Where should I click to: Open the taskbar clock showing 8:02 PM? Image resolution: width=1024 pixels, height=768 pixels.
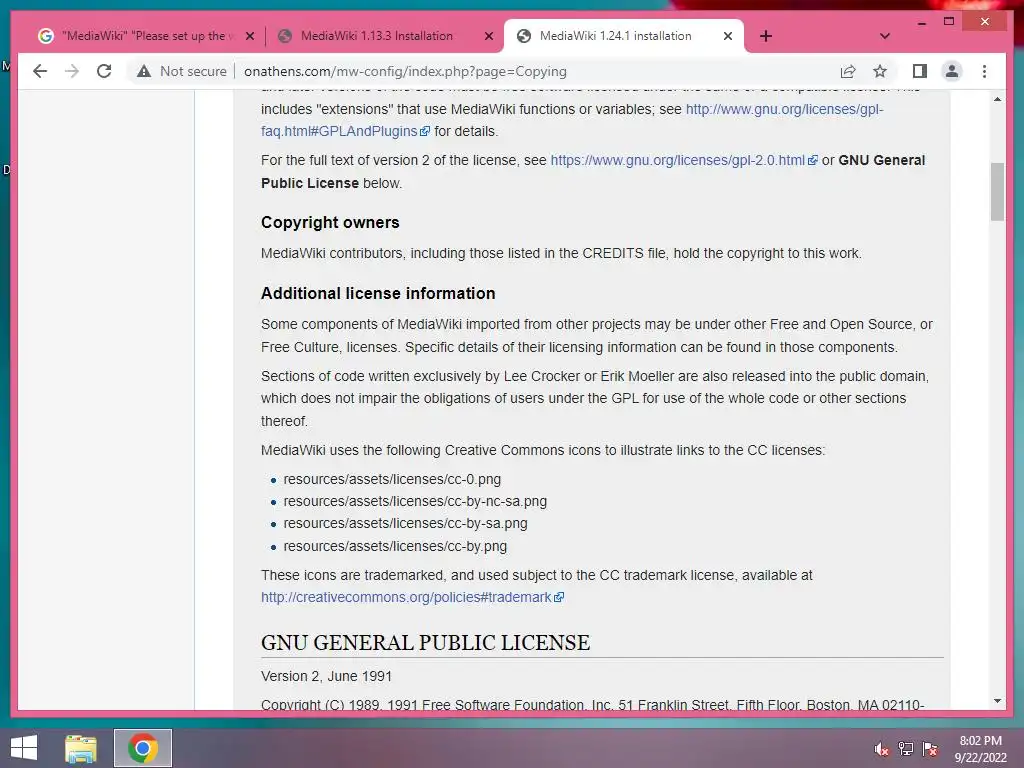click(980, 749)
